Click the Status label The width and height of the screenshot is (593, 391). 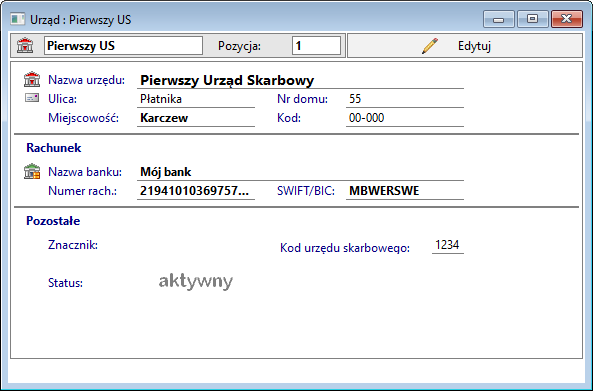65,283
